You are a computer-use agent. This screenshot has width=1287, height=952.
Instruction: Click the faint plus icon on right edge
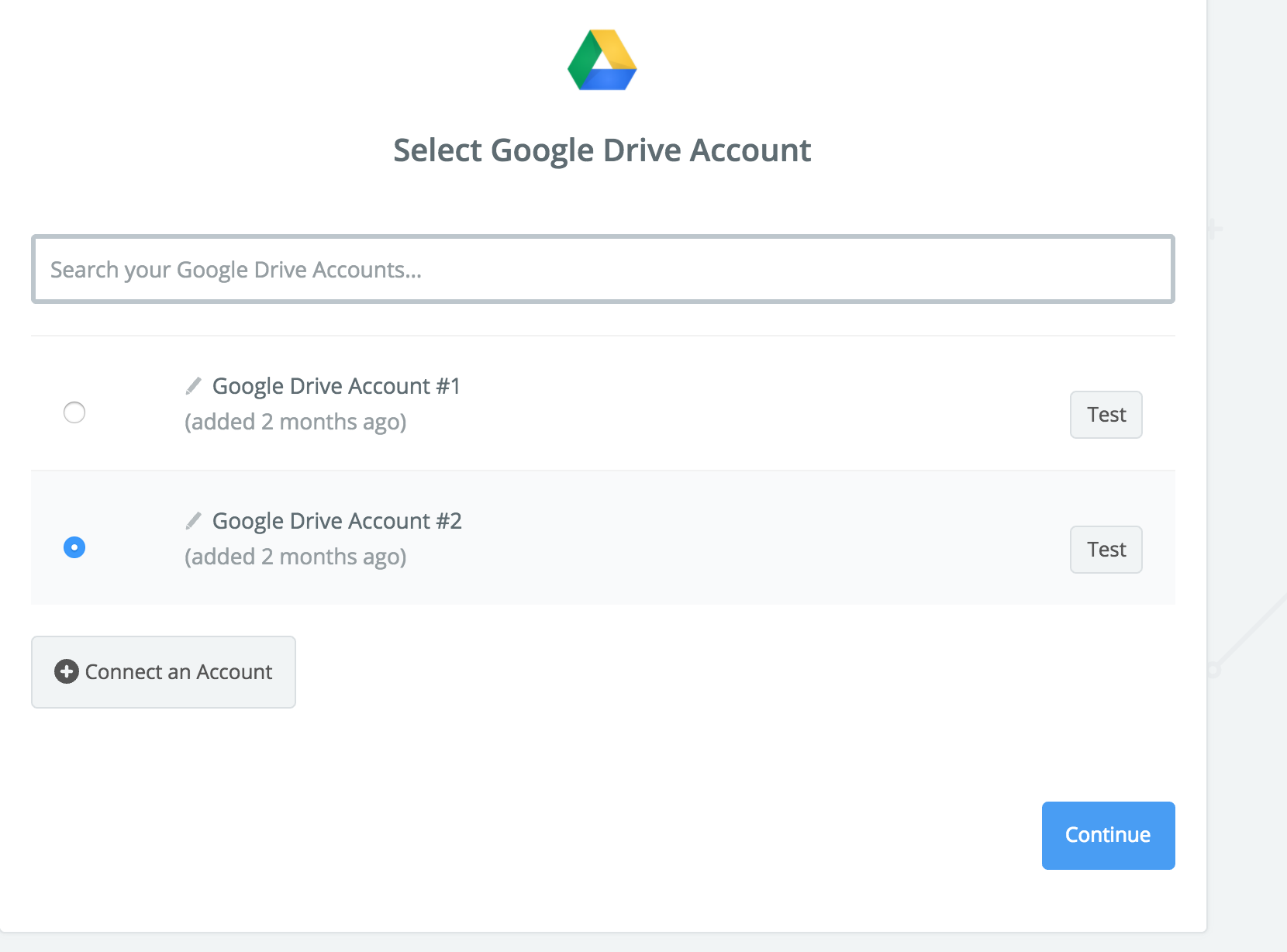pos(1214,229)
